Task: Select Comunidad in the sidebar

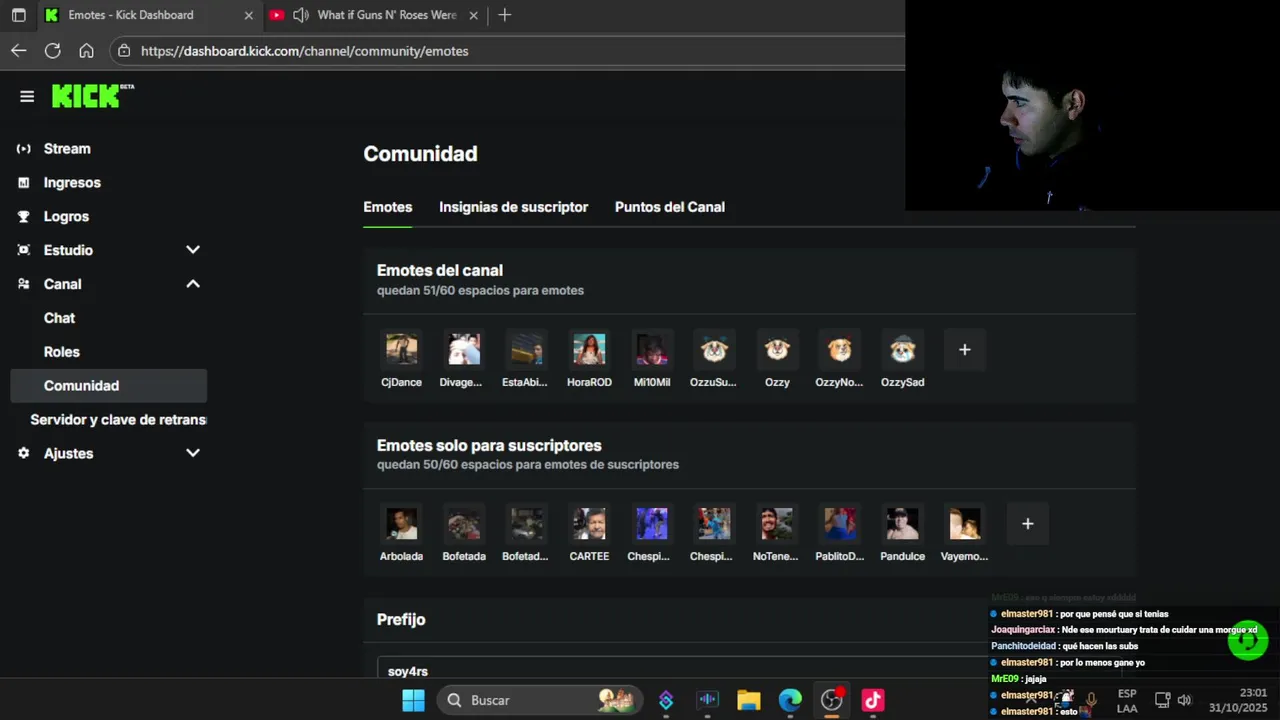Action: [x=108, y=386]
